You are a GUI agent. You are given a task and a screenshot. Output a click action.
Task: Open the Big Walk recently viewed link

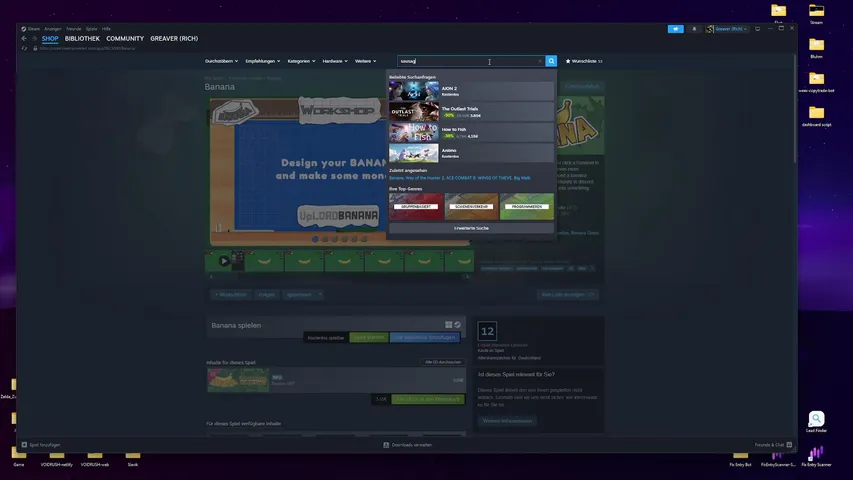[522, 178]
